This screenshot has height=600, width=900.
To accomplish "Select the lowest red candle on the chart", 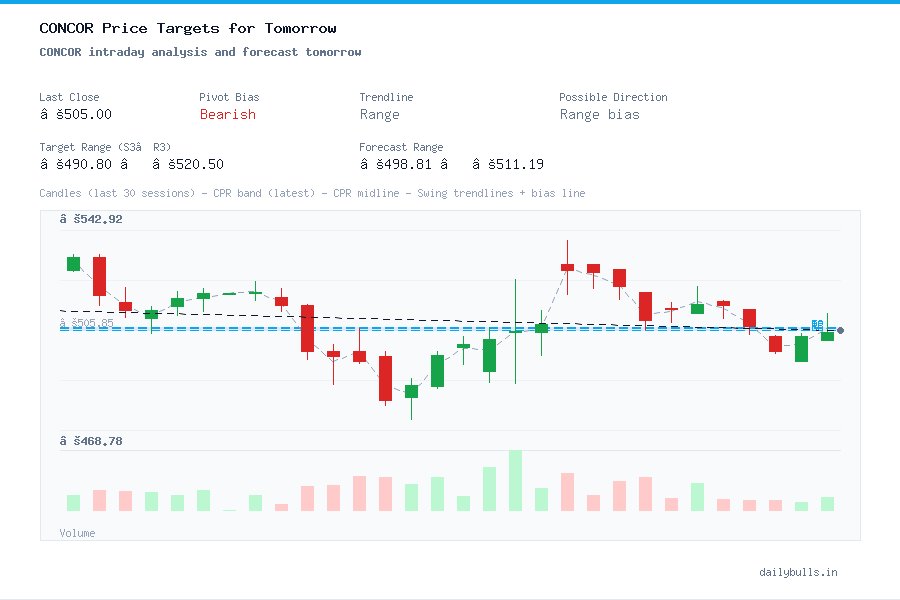I will point(385,380).
